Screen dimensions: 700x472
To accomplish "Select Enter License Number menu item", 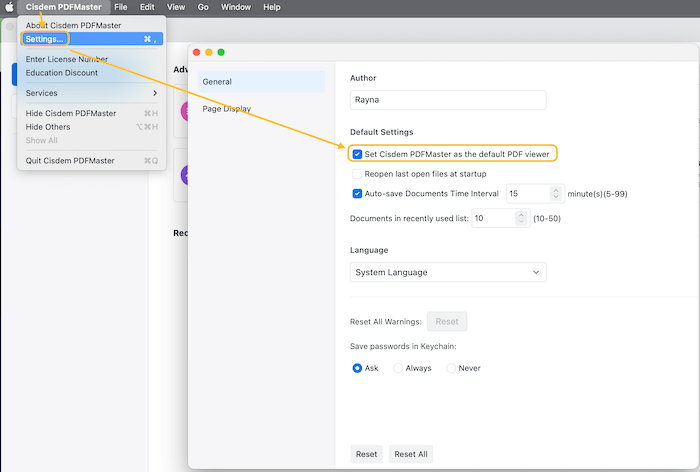I will tap(66, 59).
